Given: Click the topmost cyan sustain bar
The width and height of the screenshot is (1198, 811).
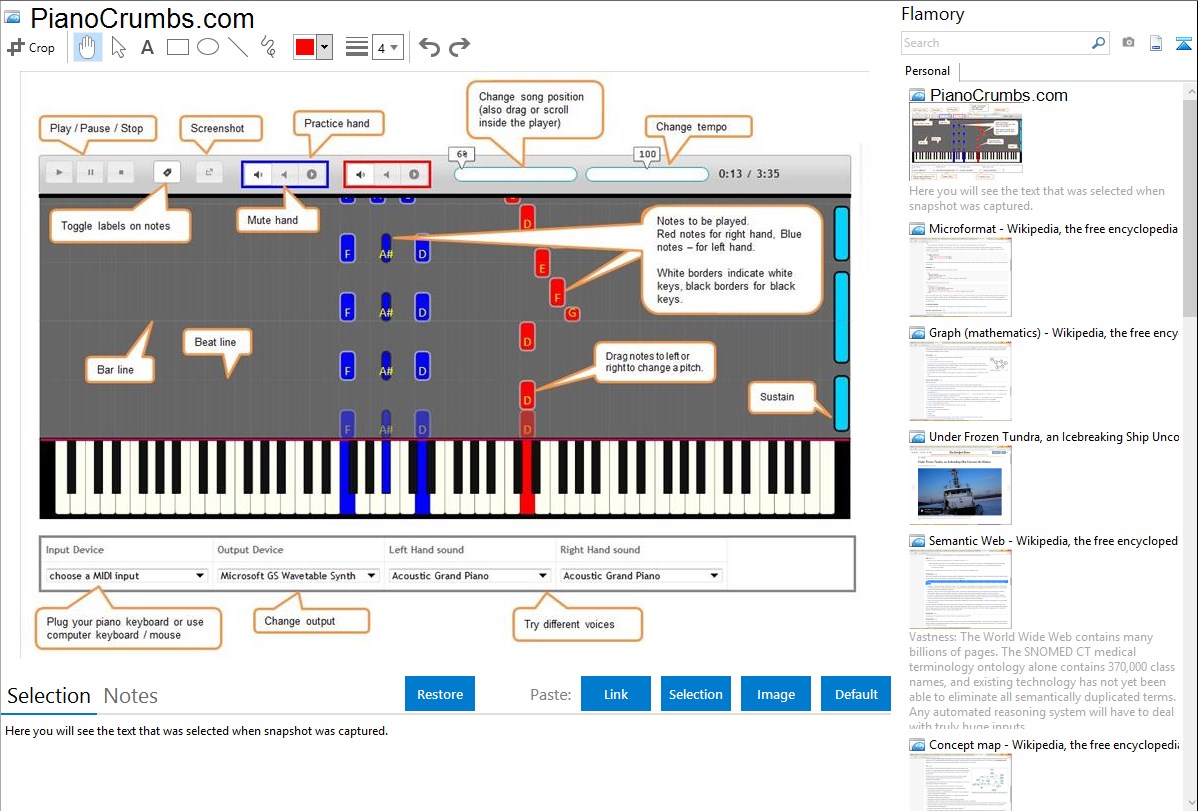Looking at the screenshot, I should pos(841,234).
